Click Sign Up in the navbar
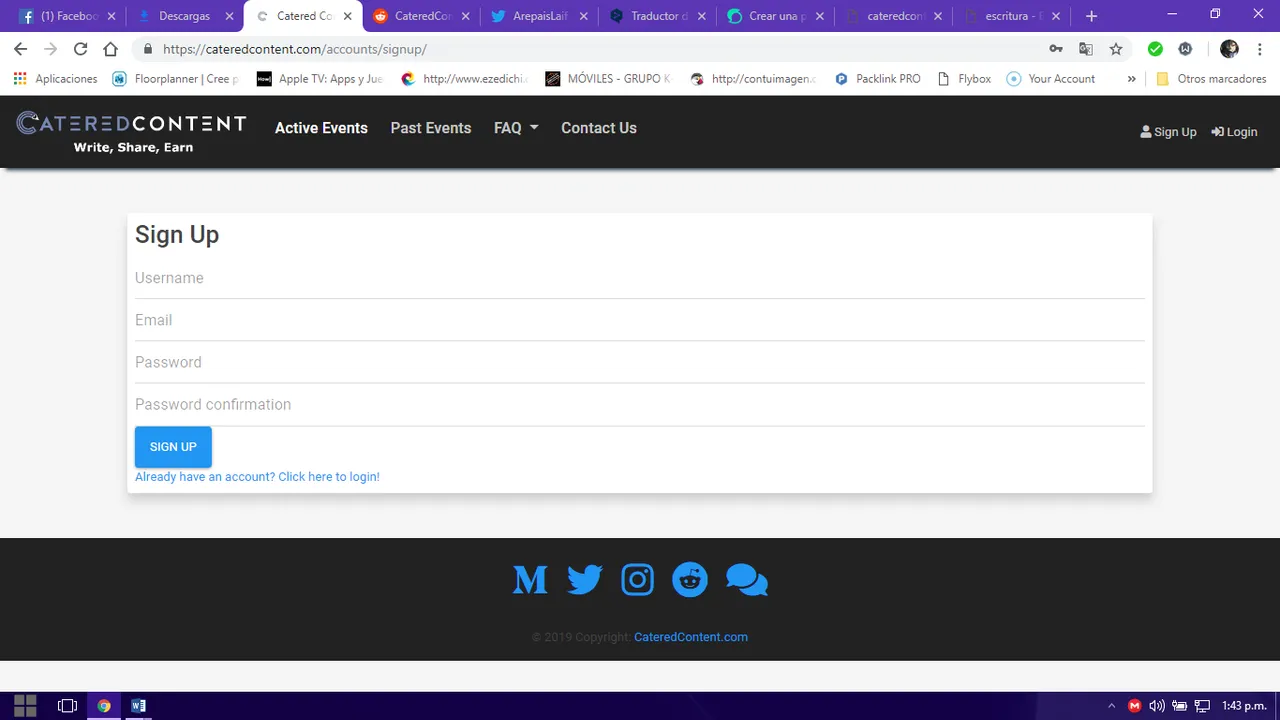 click(x=1168, y=132)
